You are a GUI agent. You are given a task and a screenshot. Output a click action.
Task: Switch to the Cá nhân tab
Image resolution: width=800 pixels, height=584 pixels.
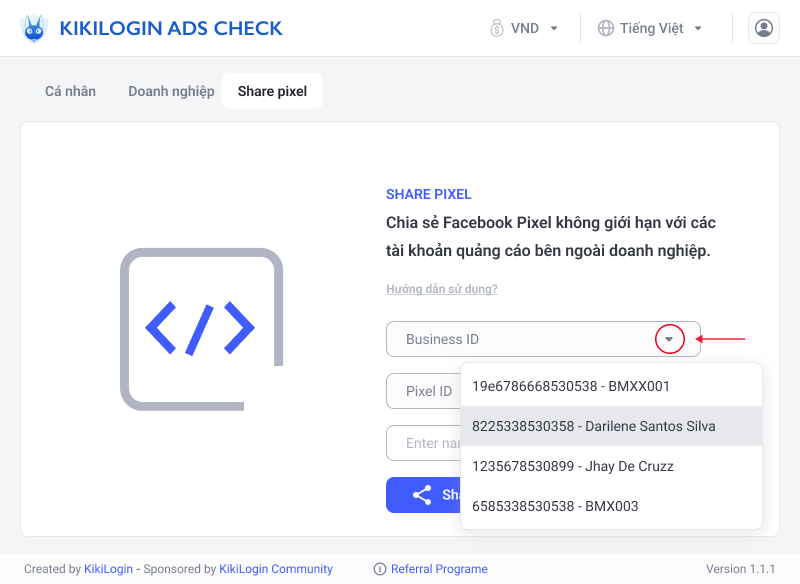coord(70,91)
